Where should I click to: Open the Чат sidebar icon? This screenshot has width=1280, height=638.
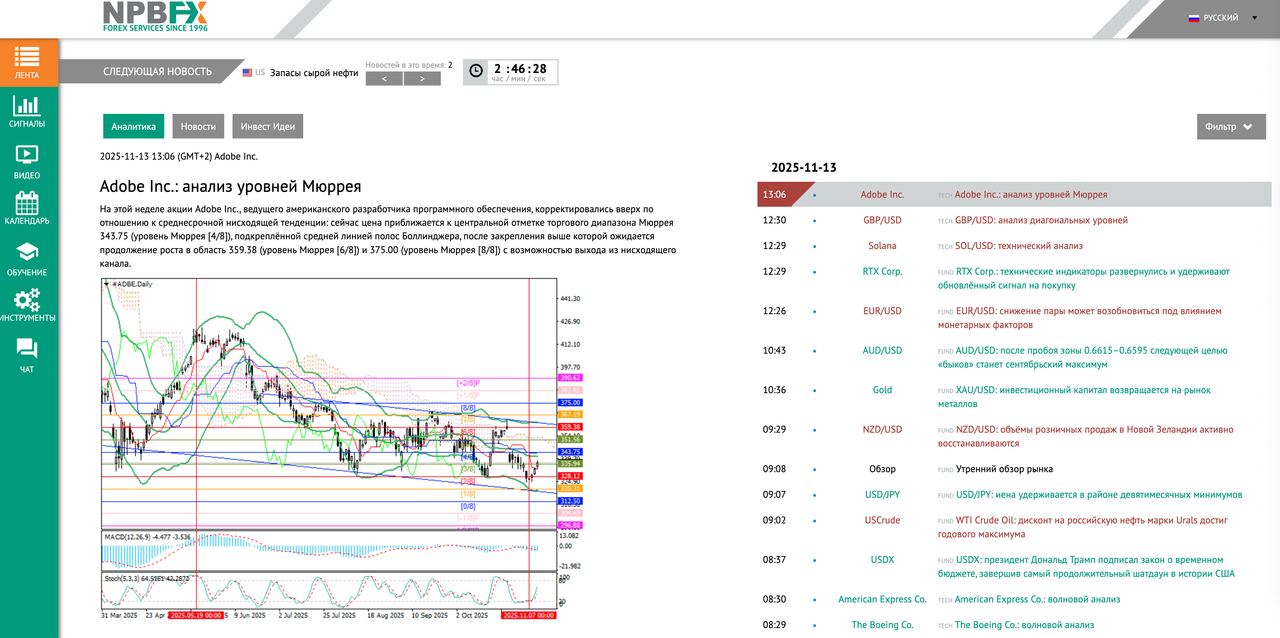pos(27,355)
